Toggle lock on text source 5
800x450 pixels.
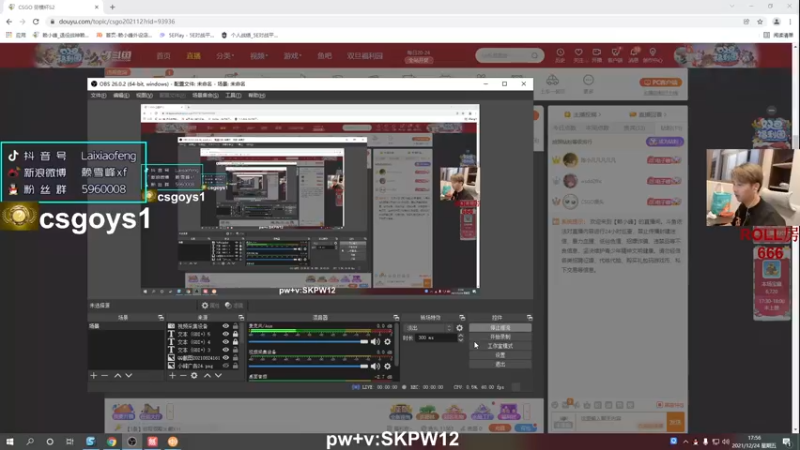coord(235,334)
